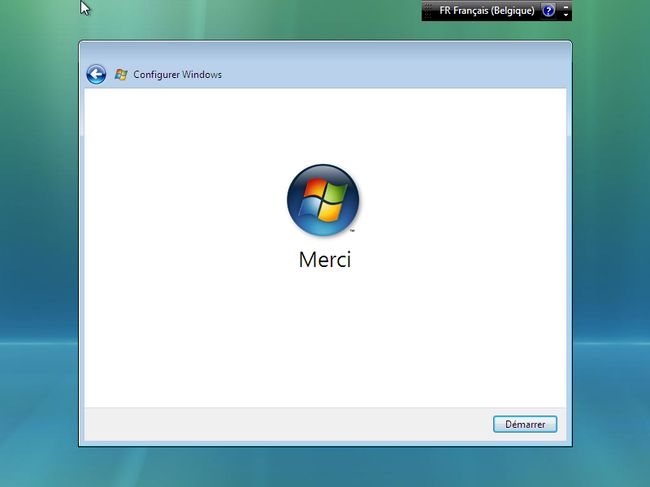Click the right edge border of the setup window
This screenshot has height=487, width=650.
[569, 250]
